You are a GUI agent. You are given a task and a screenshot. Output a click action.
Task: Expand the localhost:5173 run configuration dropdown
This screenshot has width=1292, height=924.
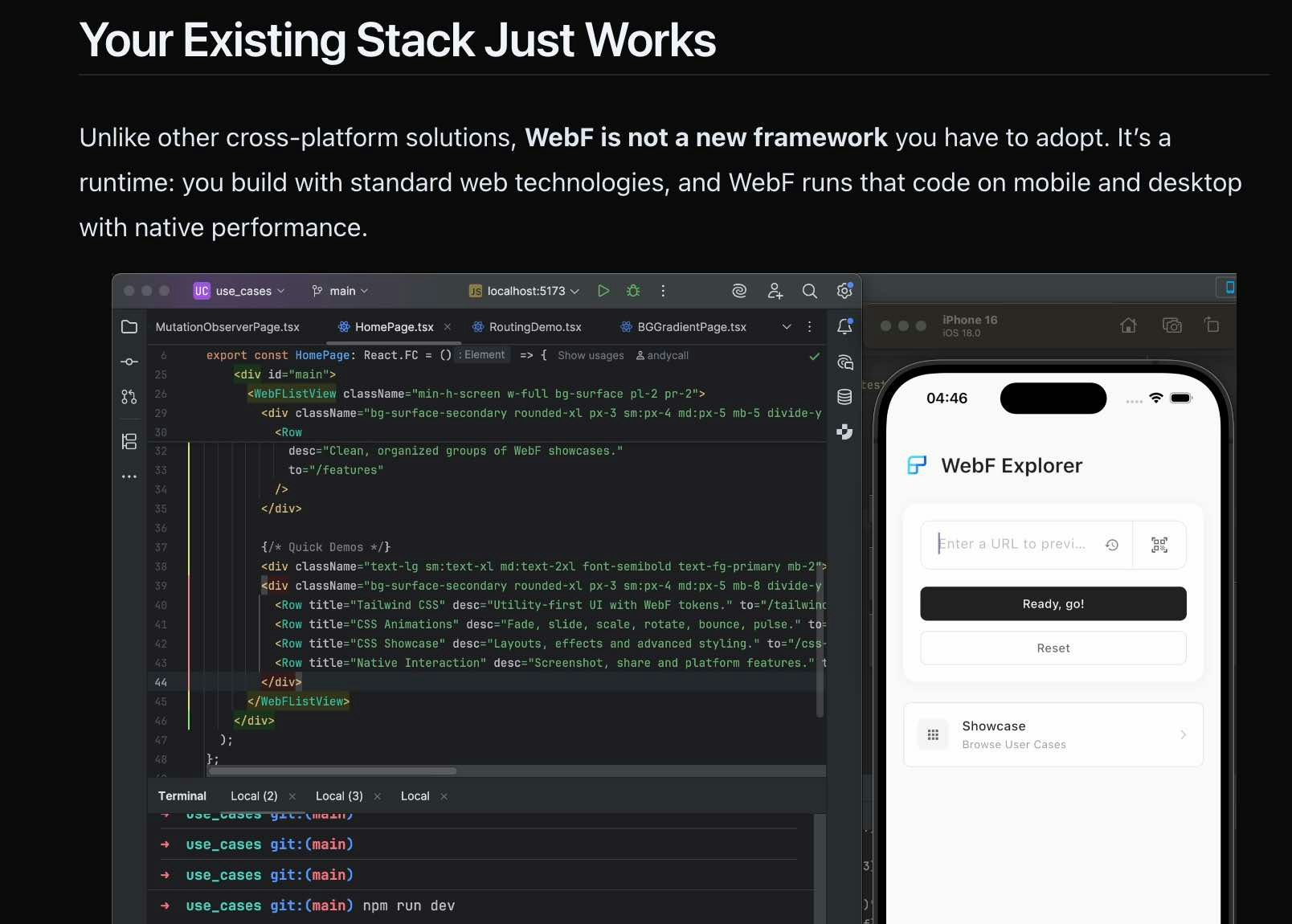(524, 291)
